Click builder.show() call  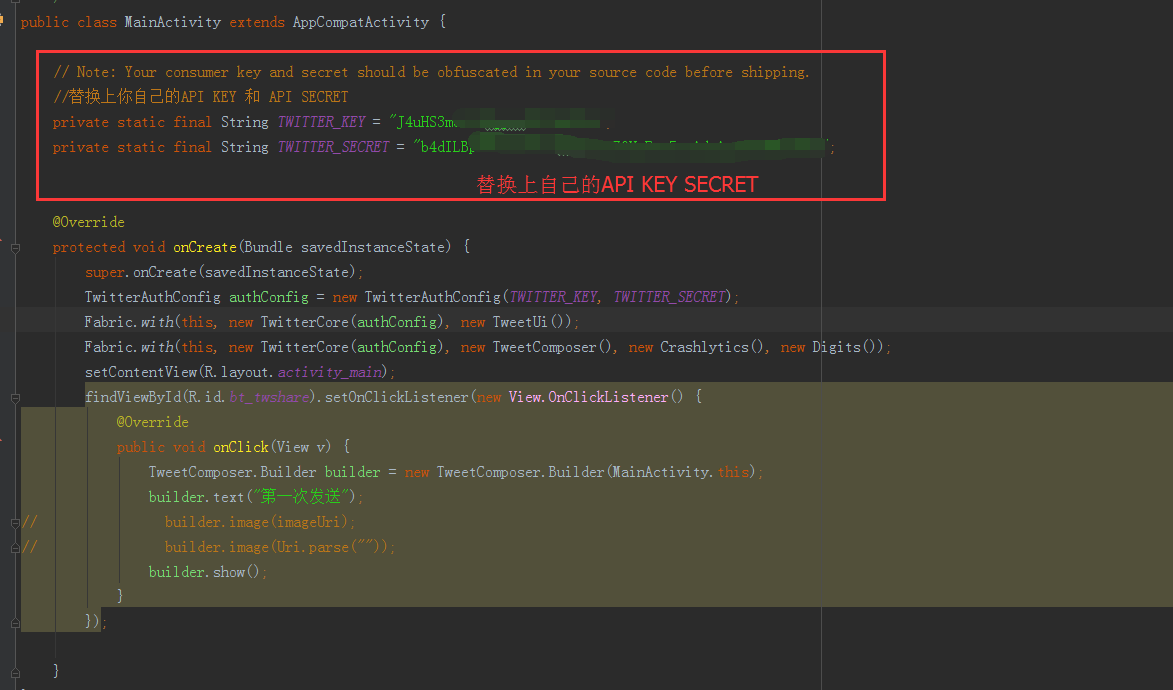207,573
